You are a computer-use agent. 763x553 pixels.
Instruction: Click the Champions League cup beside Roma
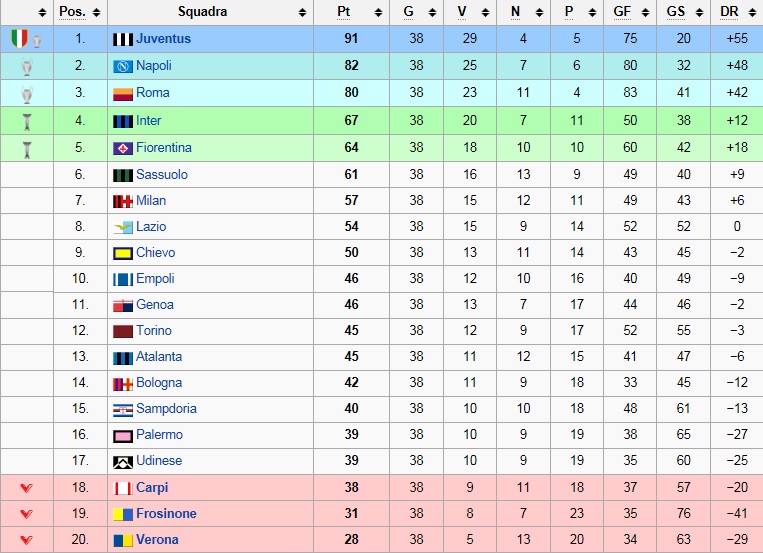tap(27, 95)
